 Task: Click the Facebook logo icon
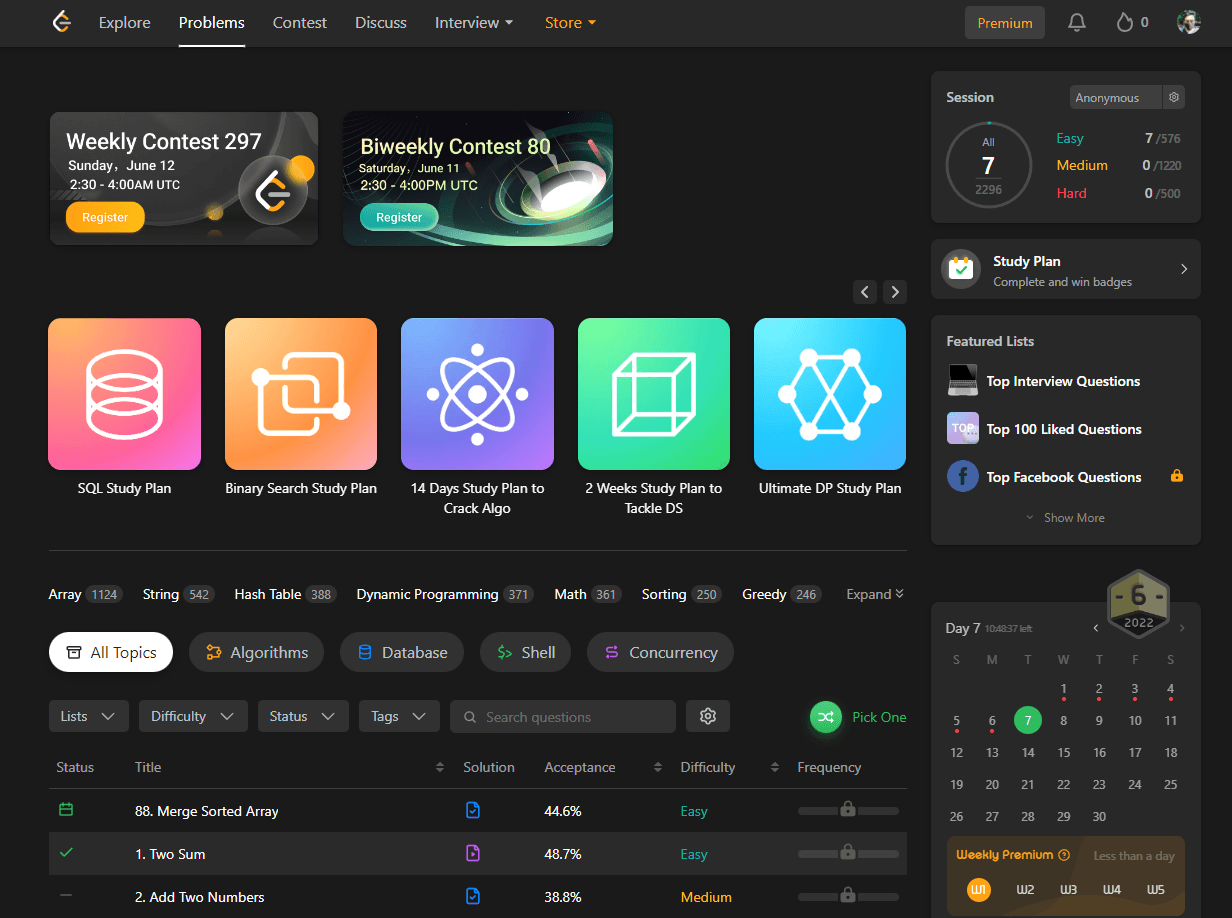[962, 476]
